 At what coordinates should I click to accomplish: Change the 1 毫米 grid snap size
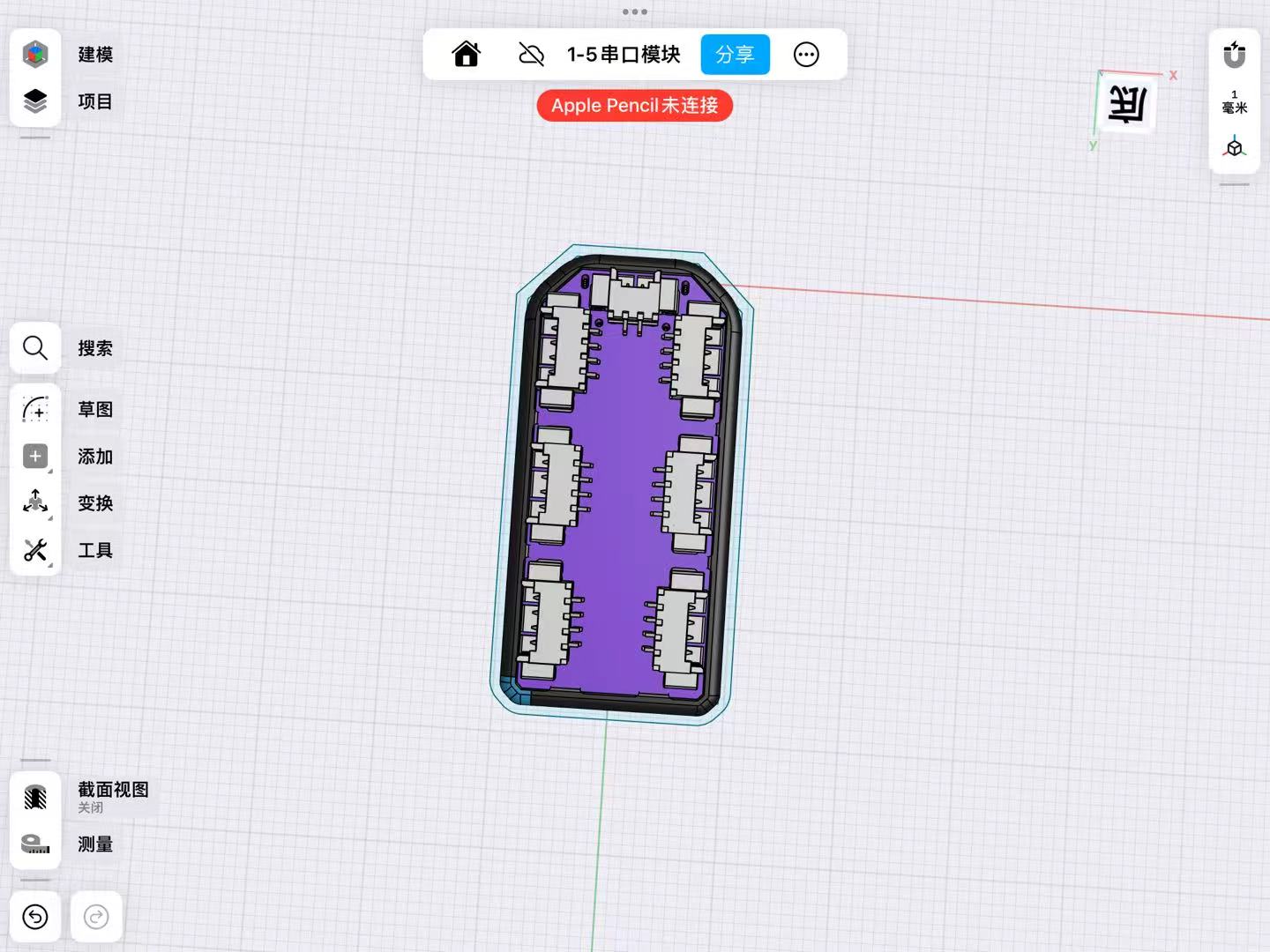1234,101
